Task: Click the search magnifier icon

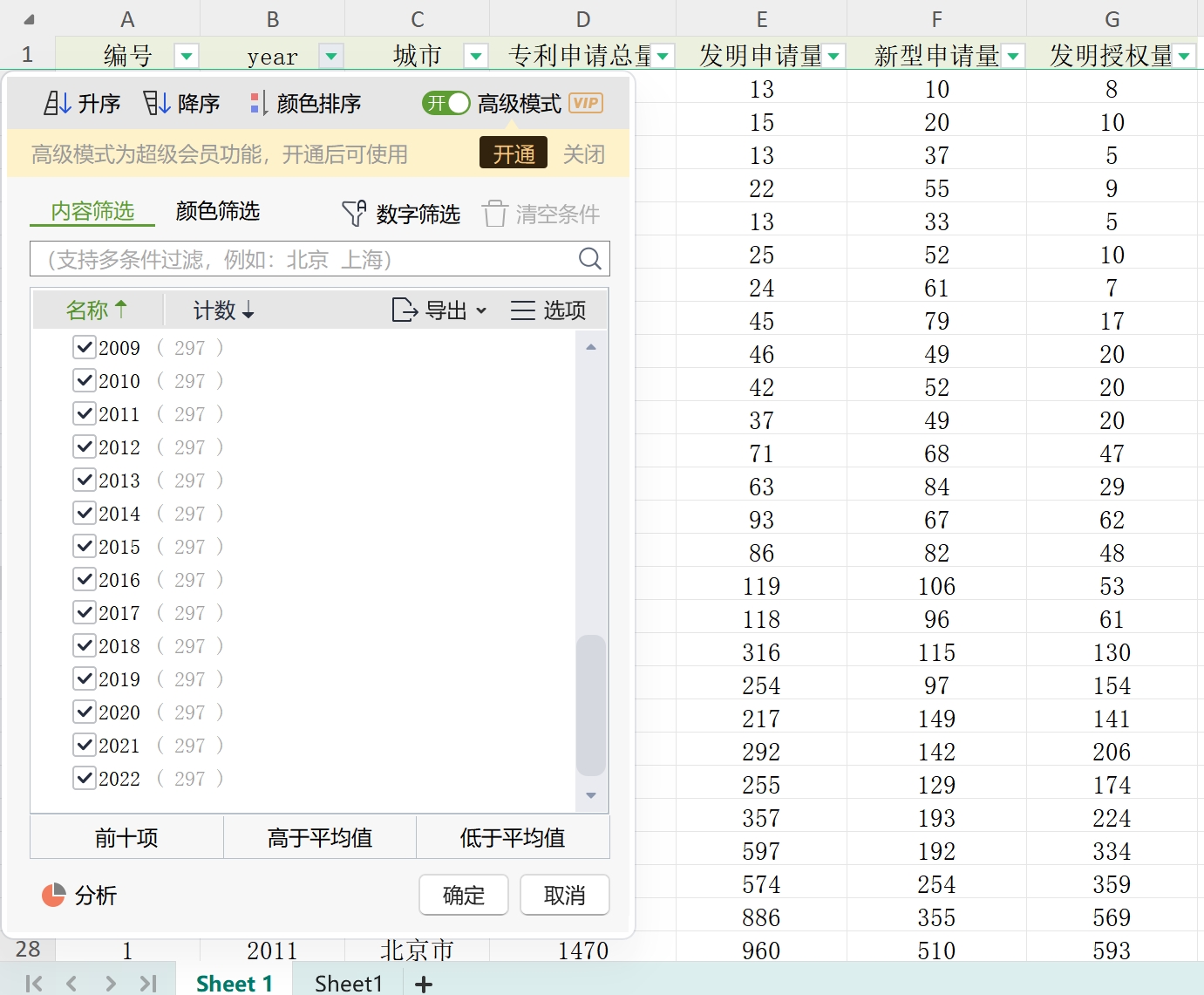Action: click(590, 259)
